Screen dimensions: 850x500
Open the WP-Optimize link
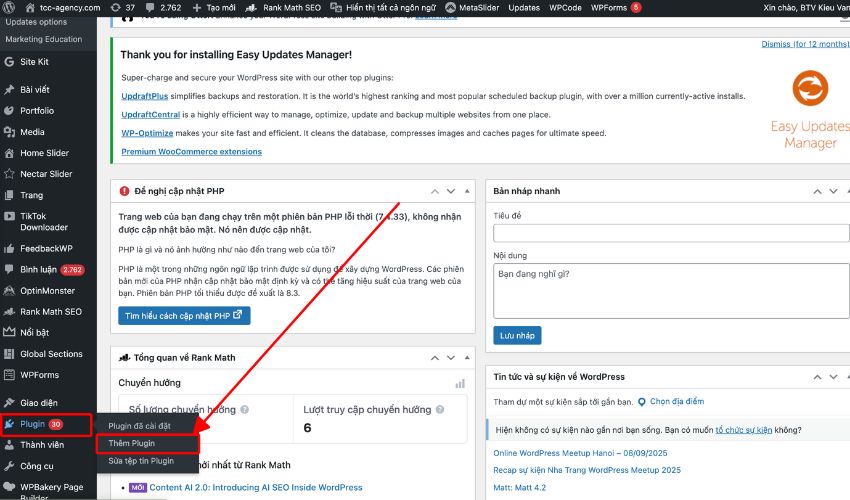tap(147, 133)
